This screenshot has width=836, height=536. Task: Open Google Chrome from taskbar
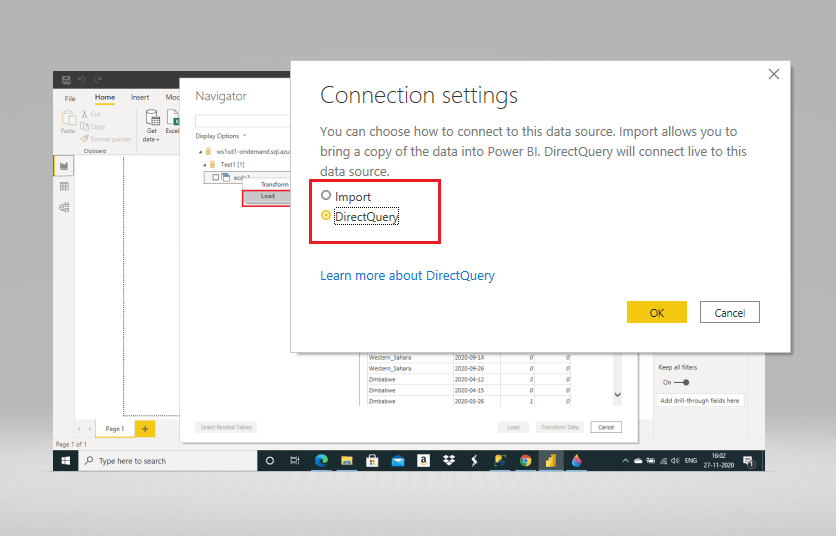(x=526, y=461)
